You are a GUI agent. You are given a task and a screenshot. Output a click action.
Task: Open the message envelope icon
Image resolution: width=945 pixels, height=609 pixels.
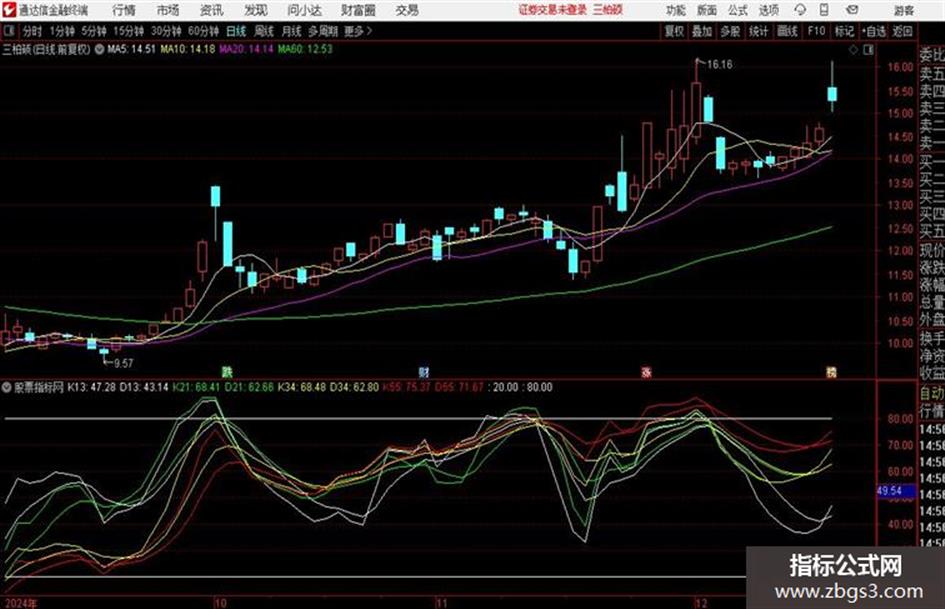point(852,10)
